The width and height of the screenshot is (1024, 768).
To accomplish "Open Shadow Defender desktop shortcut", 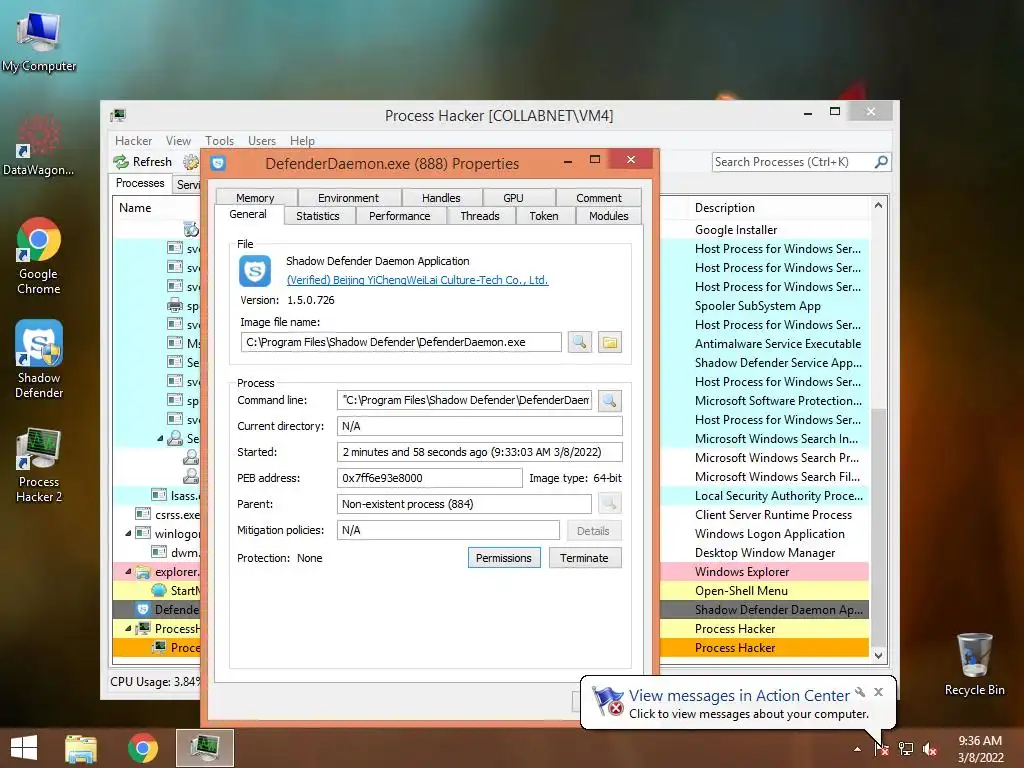I will 39,359.
